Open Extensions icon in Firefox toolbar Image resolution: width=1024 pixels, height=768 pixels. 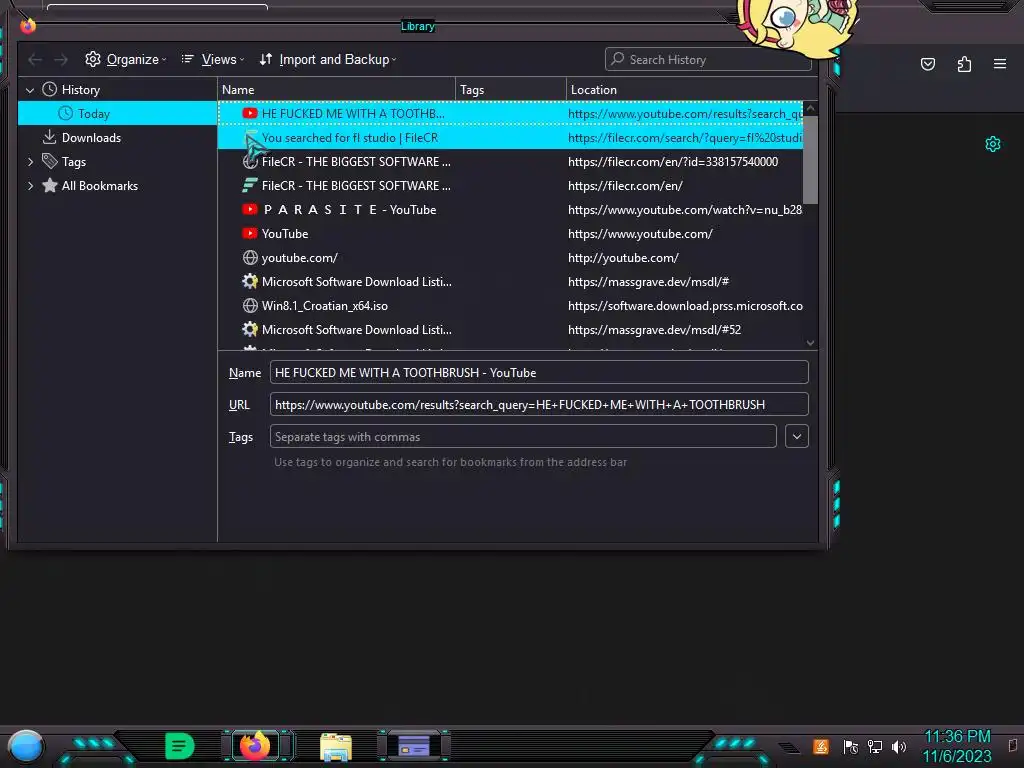pyautogui.click(x=964, y=64)
